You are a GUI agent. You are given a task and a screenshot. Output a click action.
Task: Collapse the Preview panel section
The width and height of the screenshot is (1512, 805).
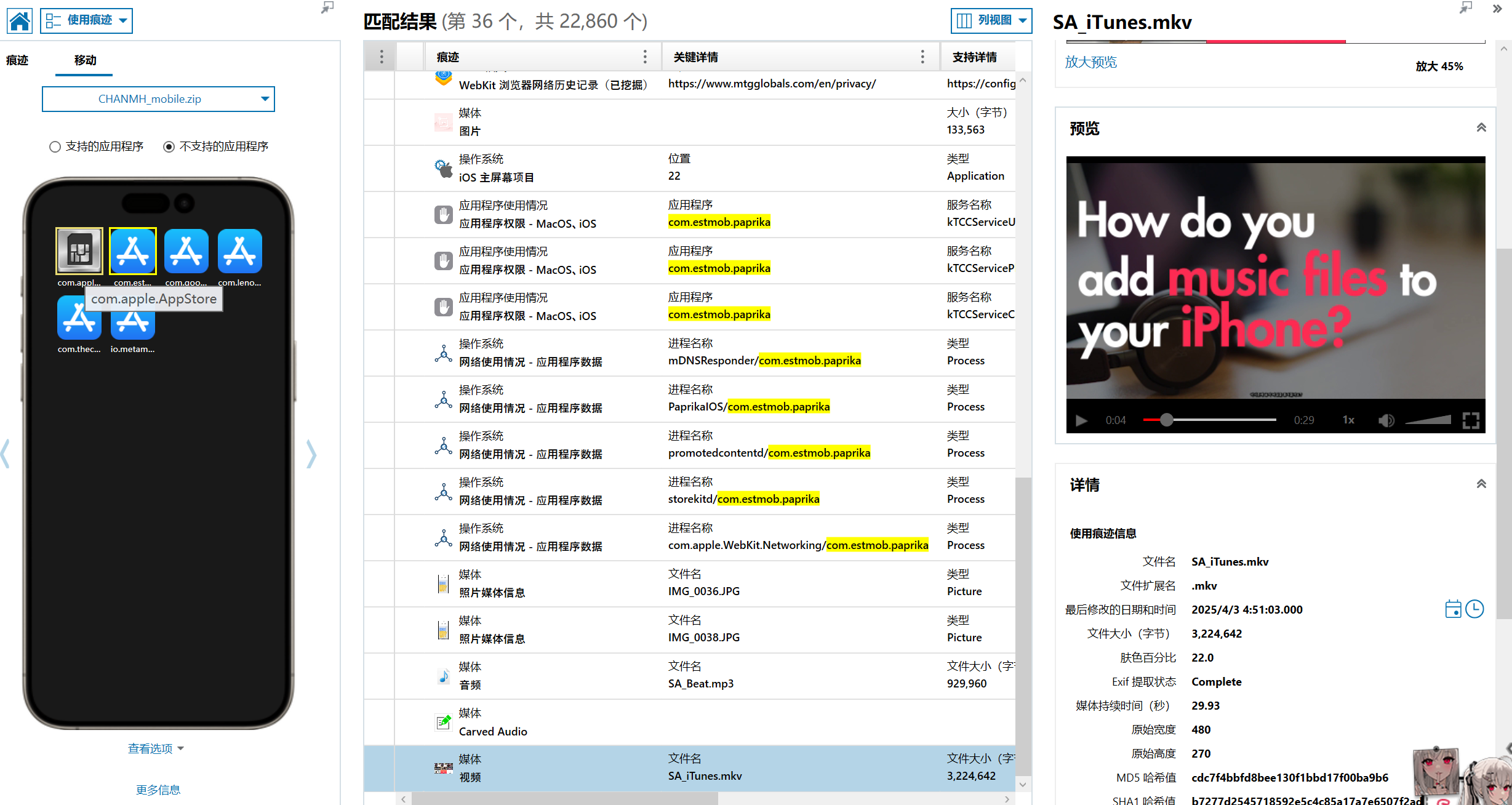point(1481,128)
